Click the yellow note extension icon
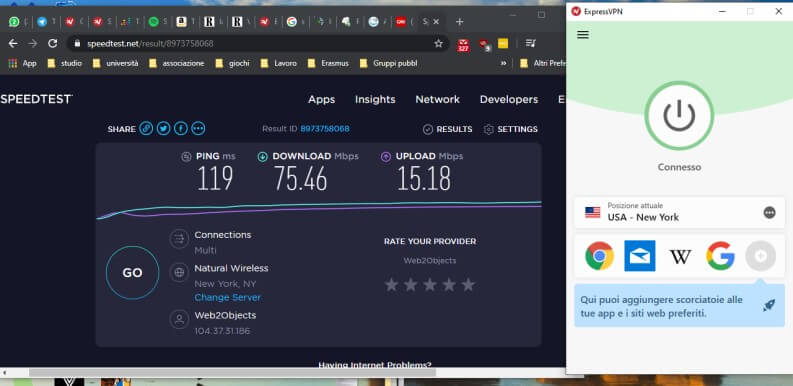Viewport: 793px width, 386px height. (503, 44)
